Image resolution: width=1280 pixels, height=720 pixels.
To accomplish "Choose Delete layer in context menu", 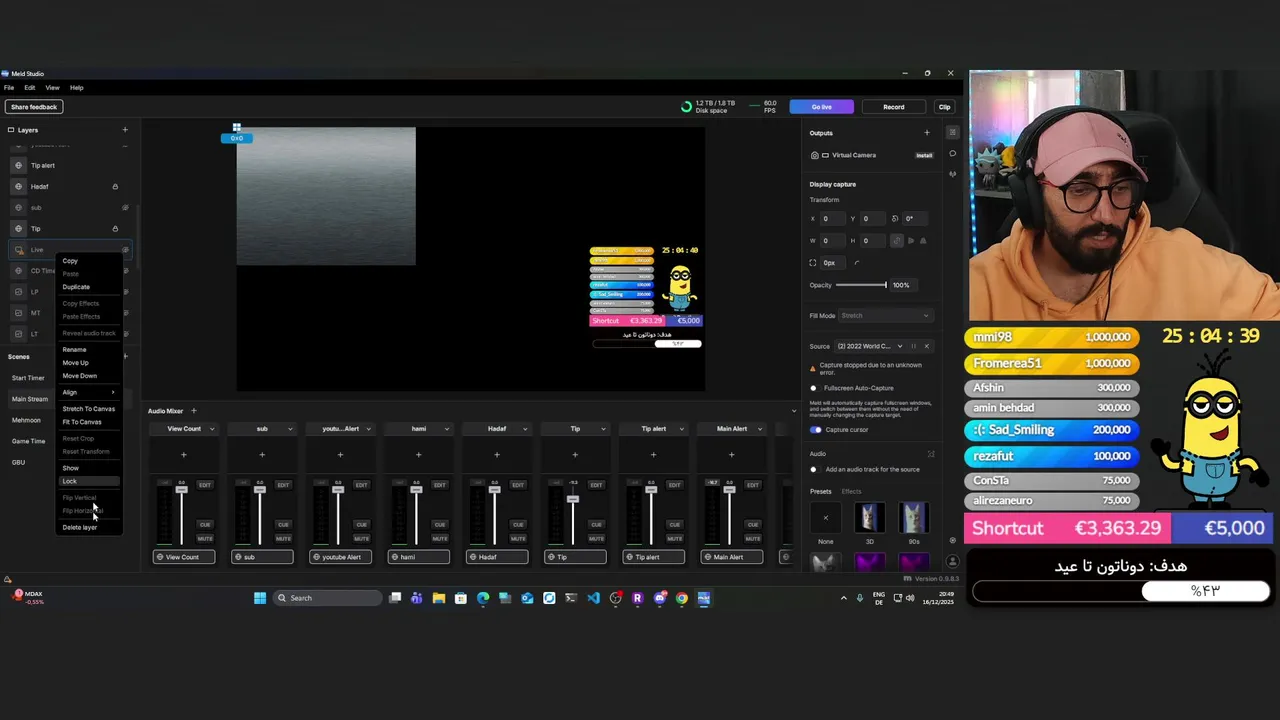I will (x=80, y=527).
